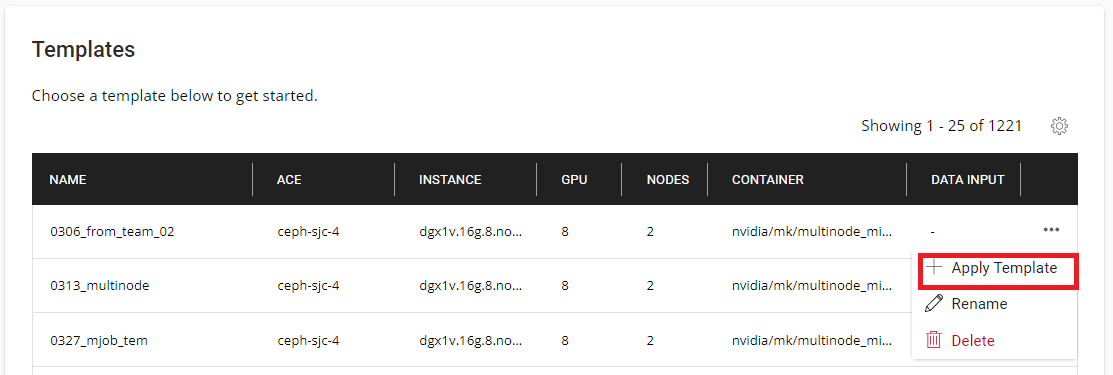Screen dimensions: 1113x375
Task: Click container cell in 0313_multinode row
Action: (x=811, y=286)
